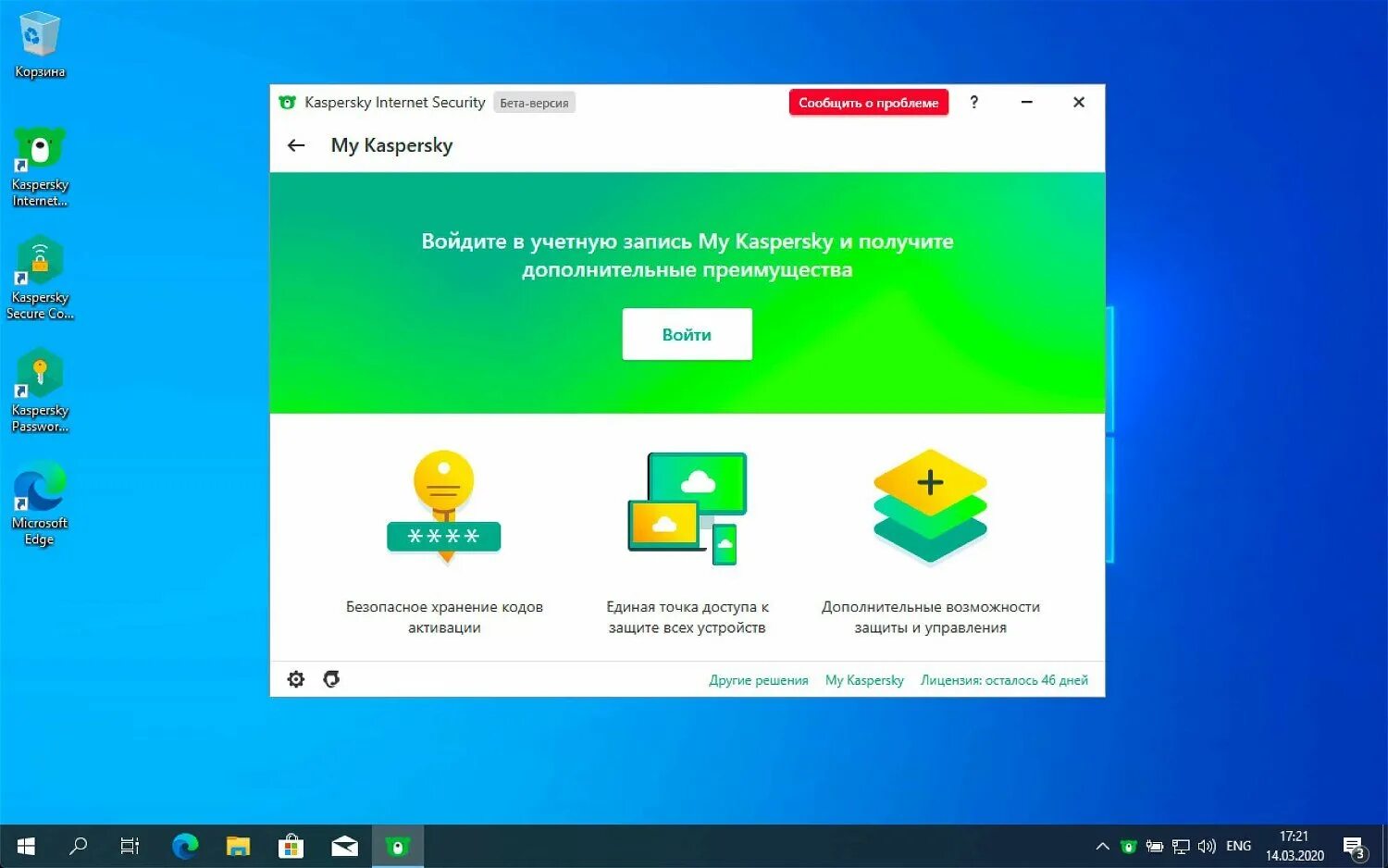Open File Explorer from the taskbar
This screenshot has height=868, width=1388.
coord(239,846)
